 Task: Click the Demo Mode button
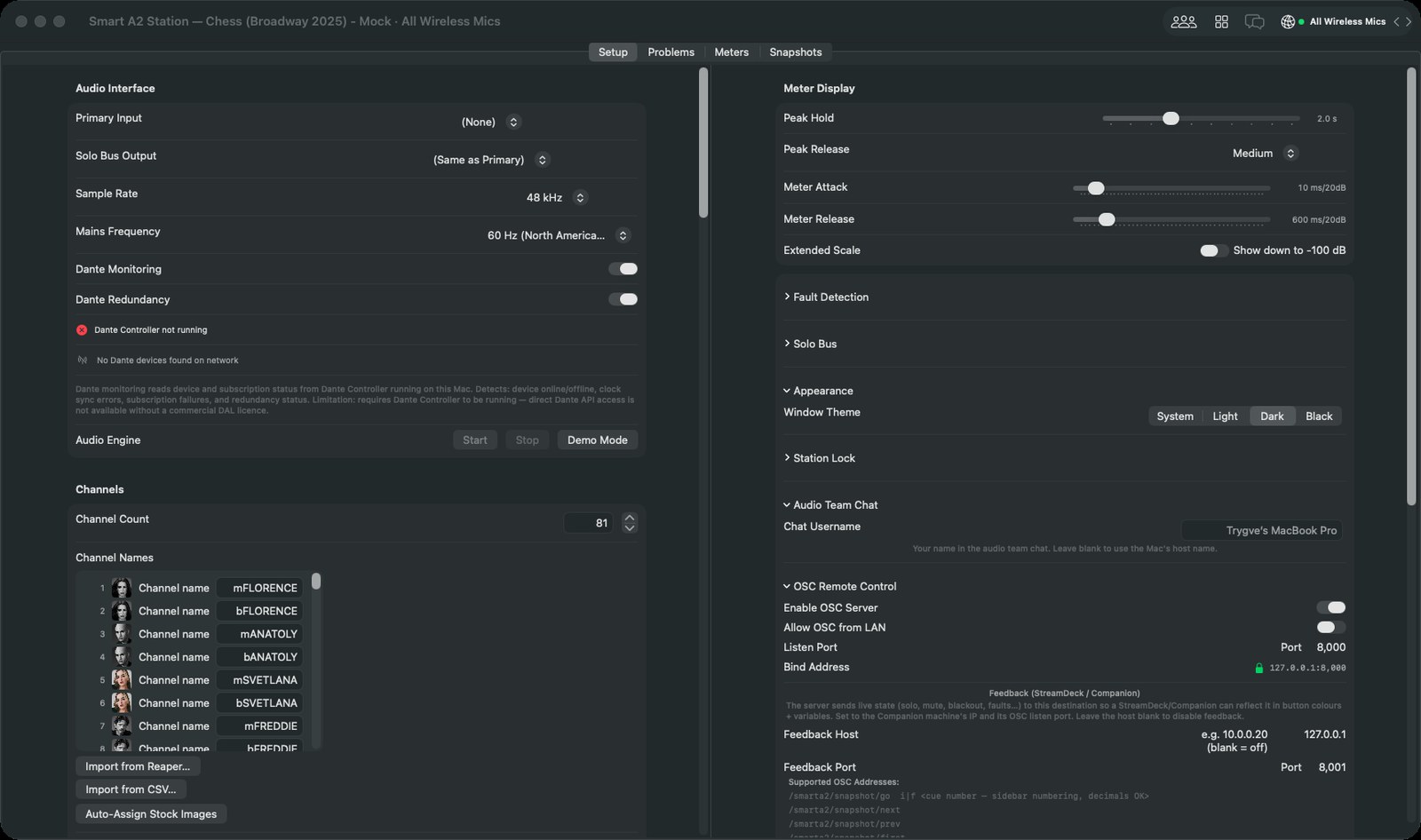click(598, 440)
